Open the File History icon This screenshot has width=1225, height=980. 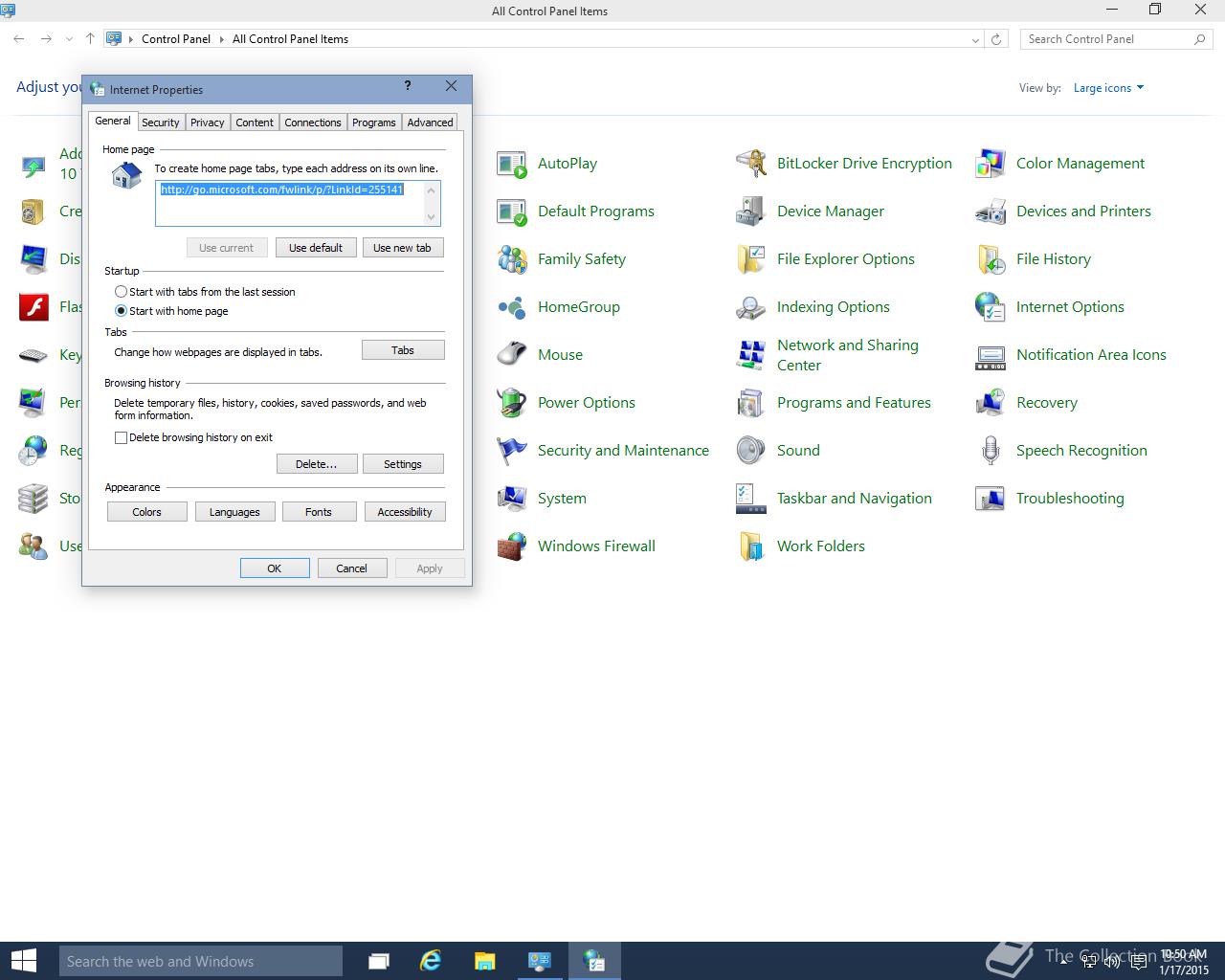(x=991, y=259)
